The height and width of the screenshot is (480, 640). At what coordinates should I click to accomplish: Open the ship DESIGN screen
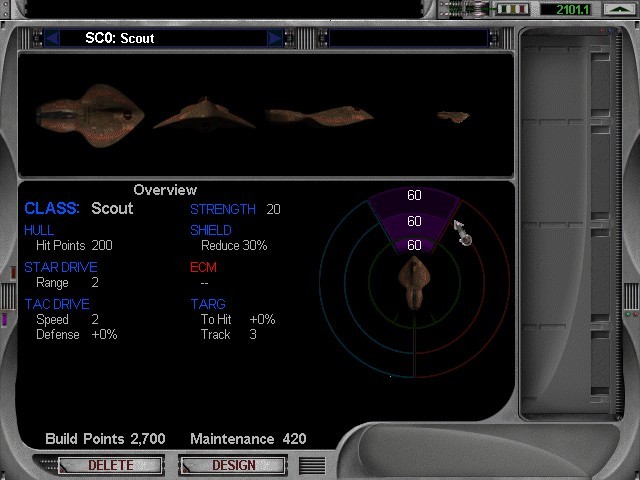(233, 465)
